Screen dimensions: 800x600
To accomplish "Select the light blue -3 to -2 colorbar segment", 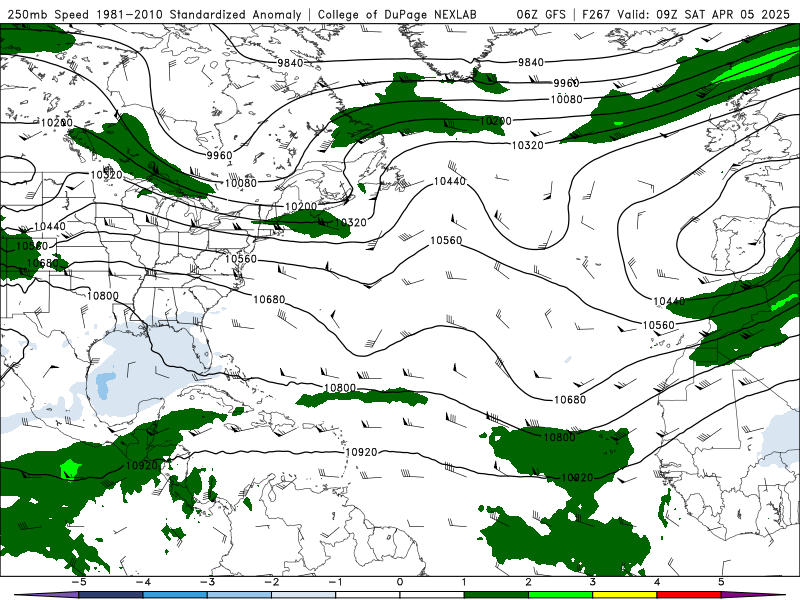I will click(x=239, y=595).
